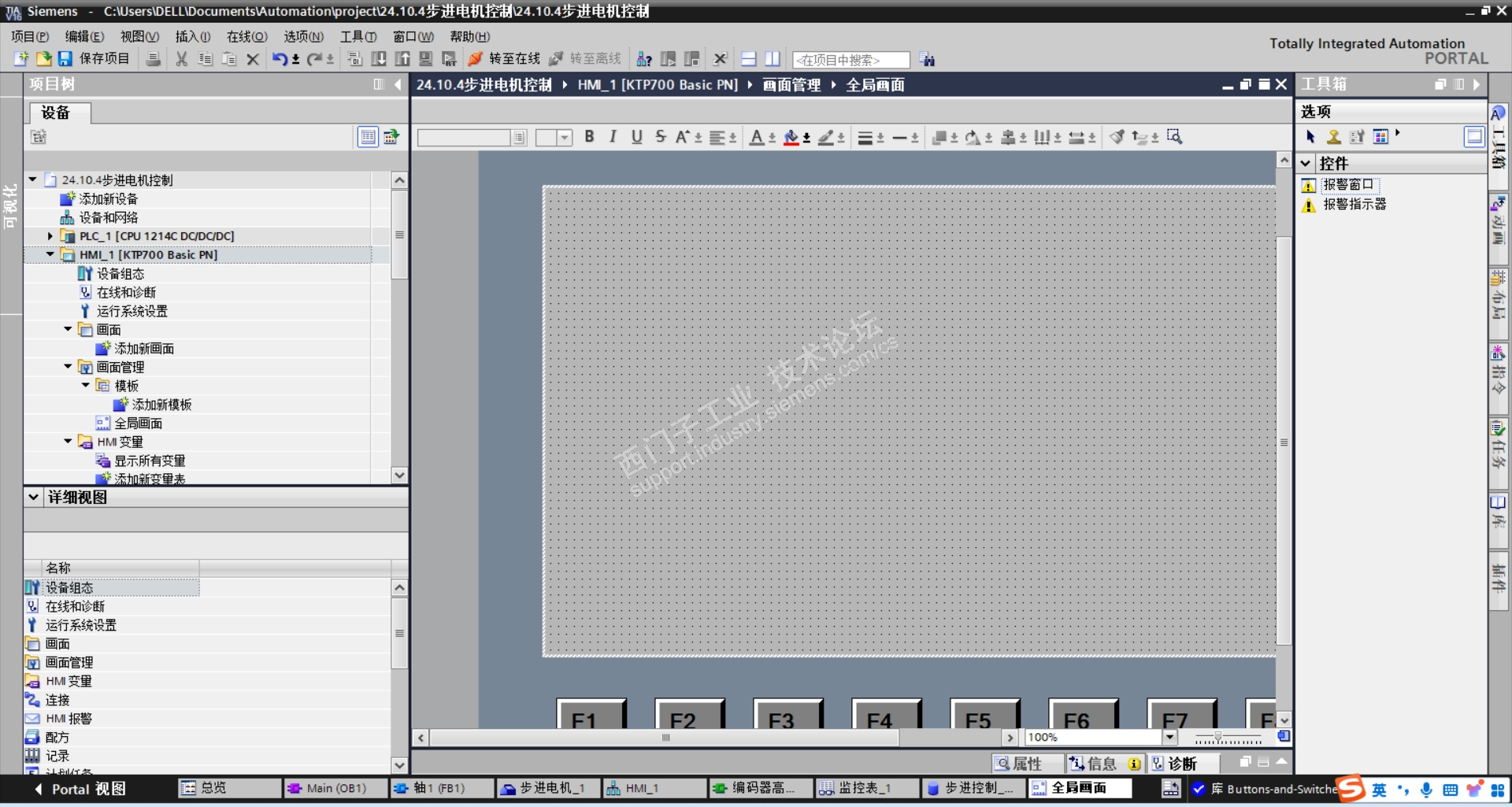Click the undo arrow icon

pos(280,59)
